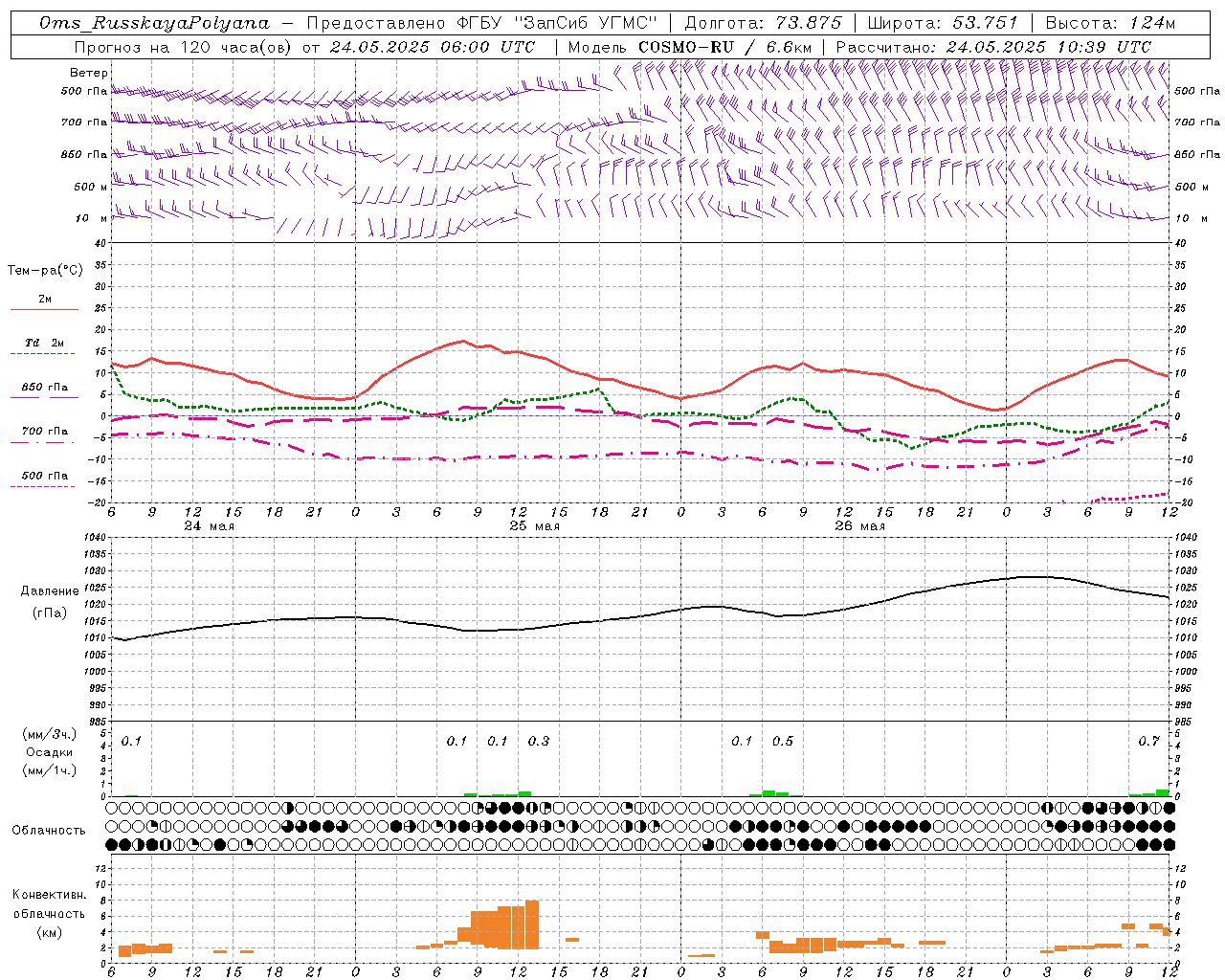Click the 25 мая date label
Screen dimensions: 1225x980
pyautogui.click(x=534, y=526)
